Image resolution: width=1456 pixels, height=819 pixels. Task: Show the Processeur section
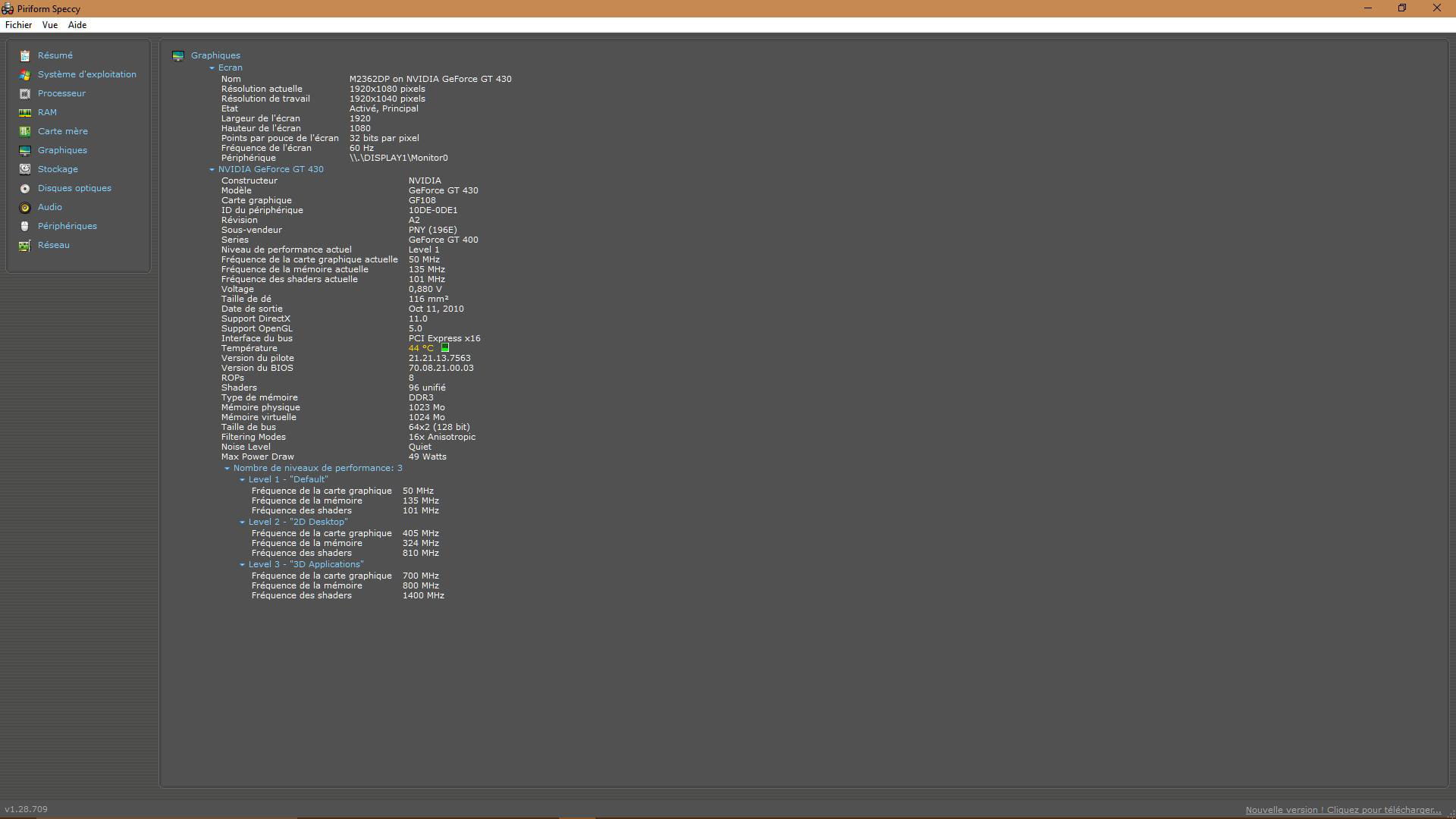pos(61,93)
